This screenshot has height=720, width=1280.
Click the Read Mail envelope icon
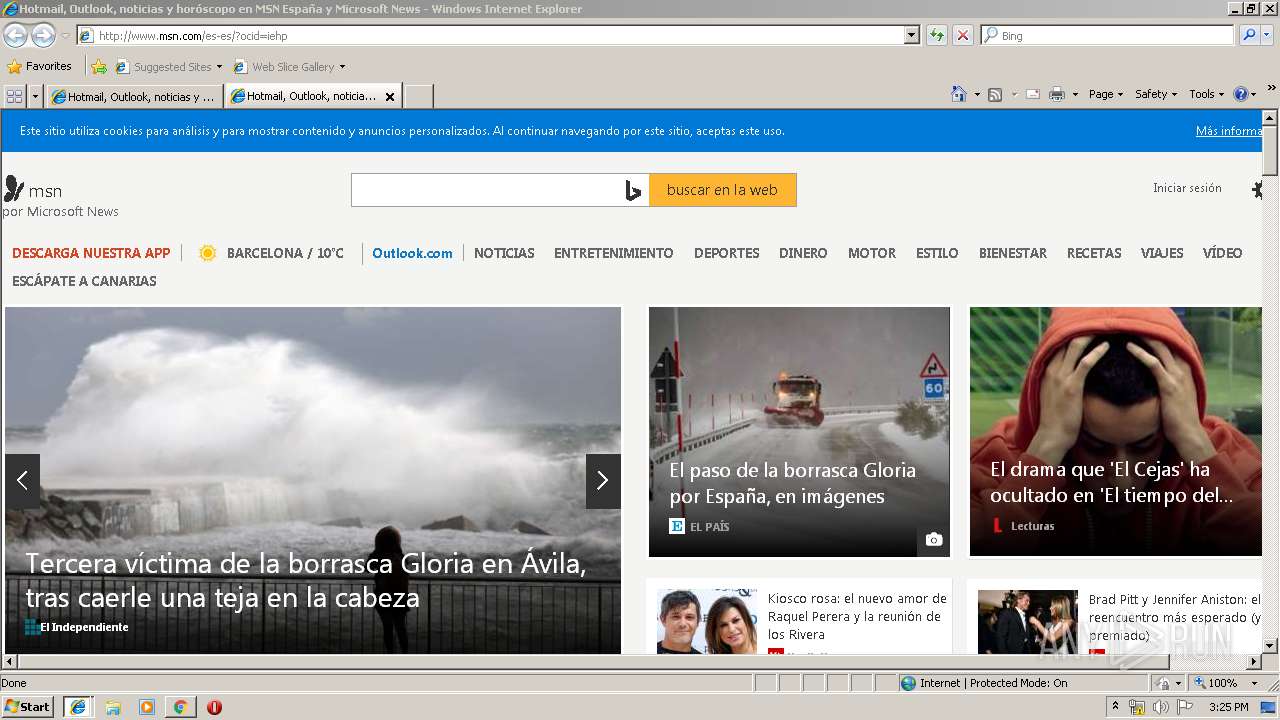point(1033,94)
